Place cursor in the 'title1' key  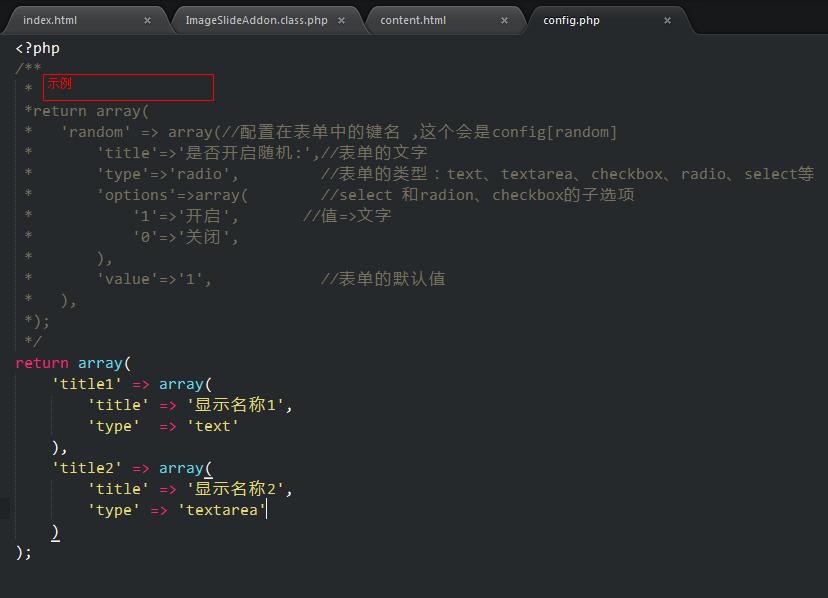(x=87, y=384)
